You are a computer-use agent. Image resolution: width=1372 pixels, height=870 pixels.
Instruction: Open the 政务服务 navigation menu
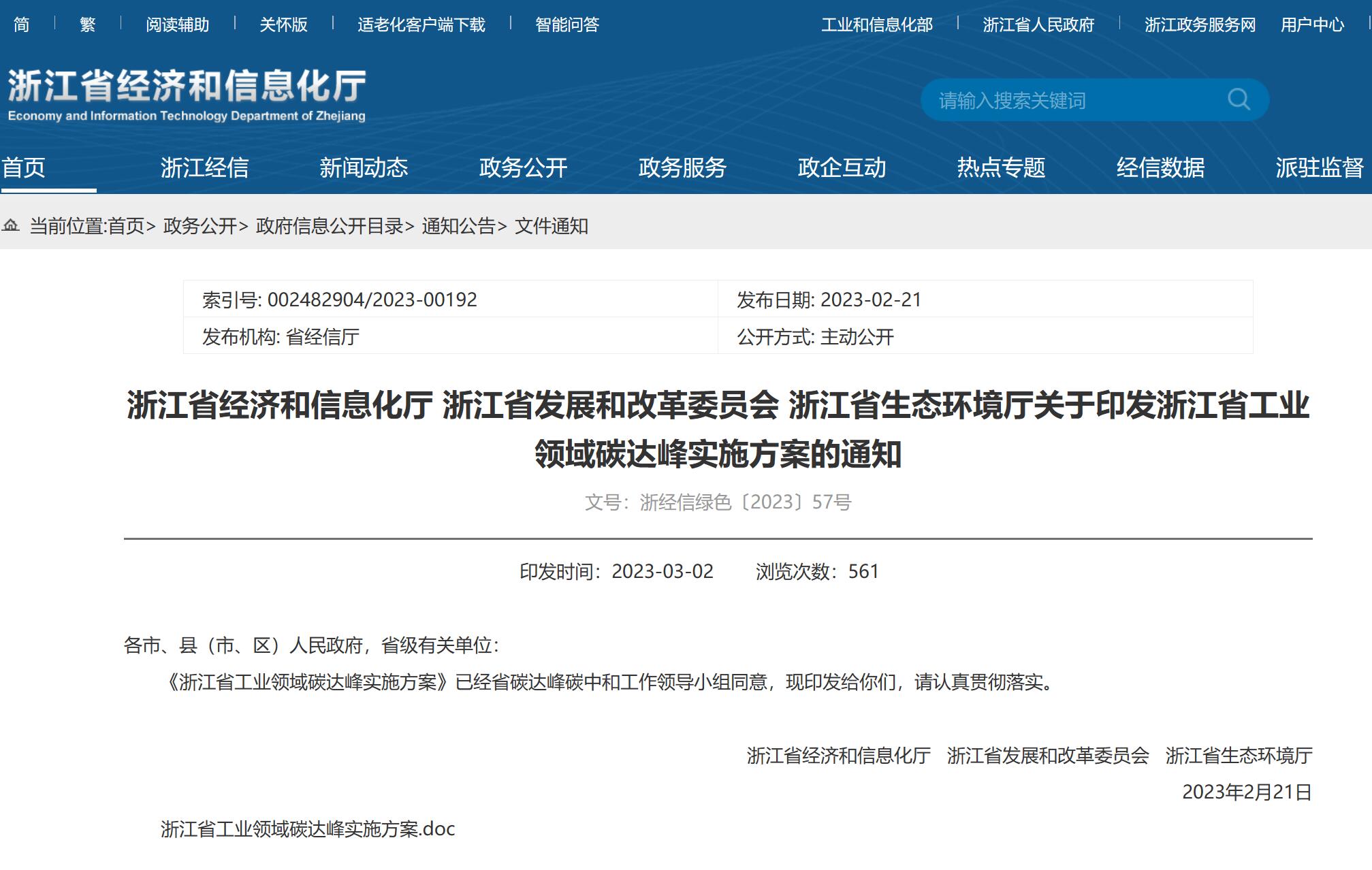click(682, 167)
